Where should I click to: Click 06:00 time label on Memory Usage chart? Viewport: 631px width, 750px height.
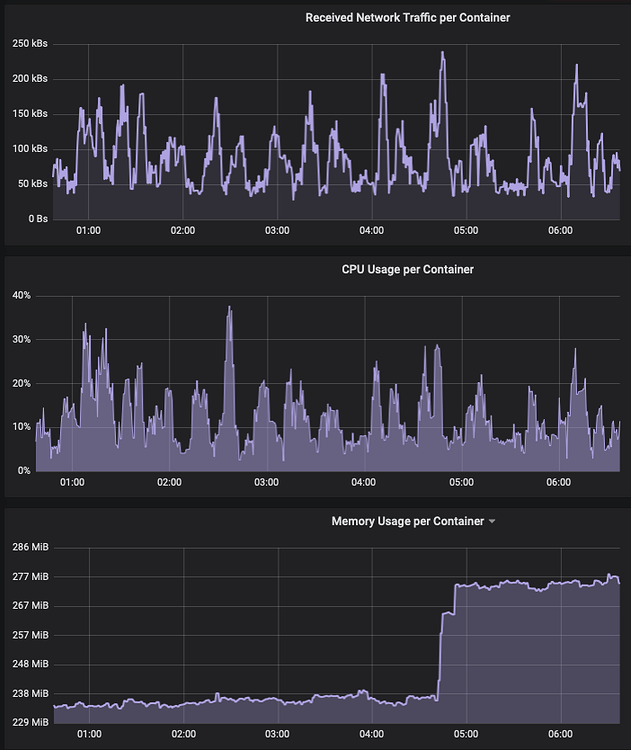(x=560, y=734)
